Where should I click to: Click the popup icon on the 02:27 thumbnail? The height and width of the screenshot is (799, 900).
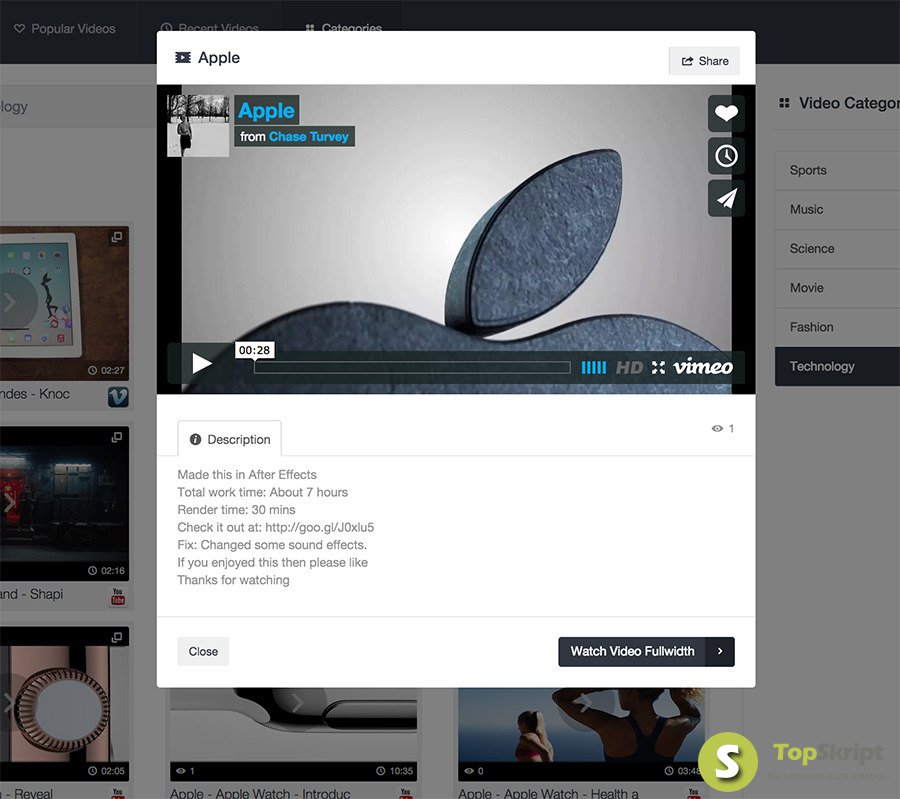tap(117, 237)
